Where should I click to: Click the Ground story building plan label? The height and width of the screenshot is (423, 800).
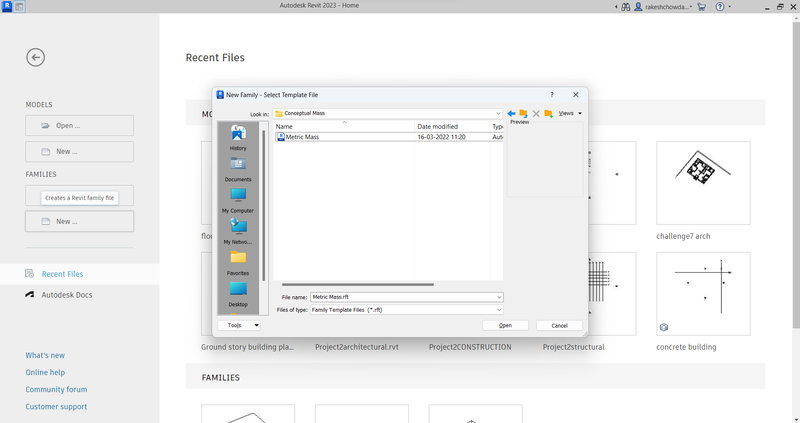[247, 347]
